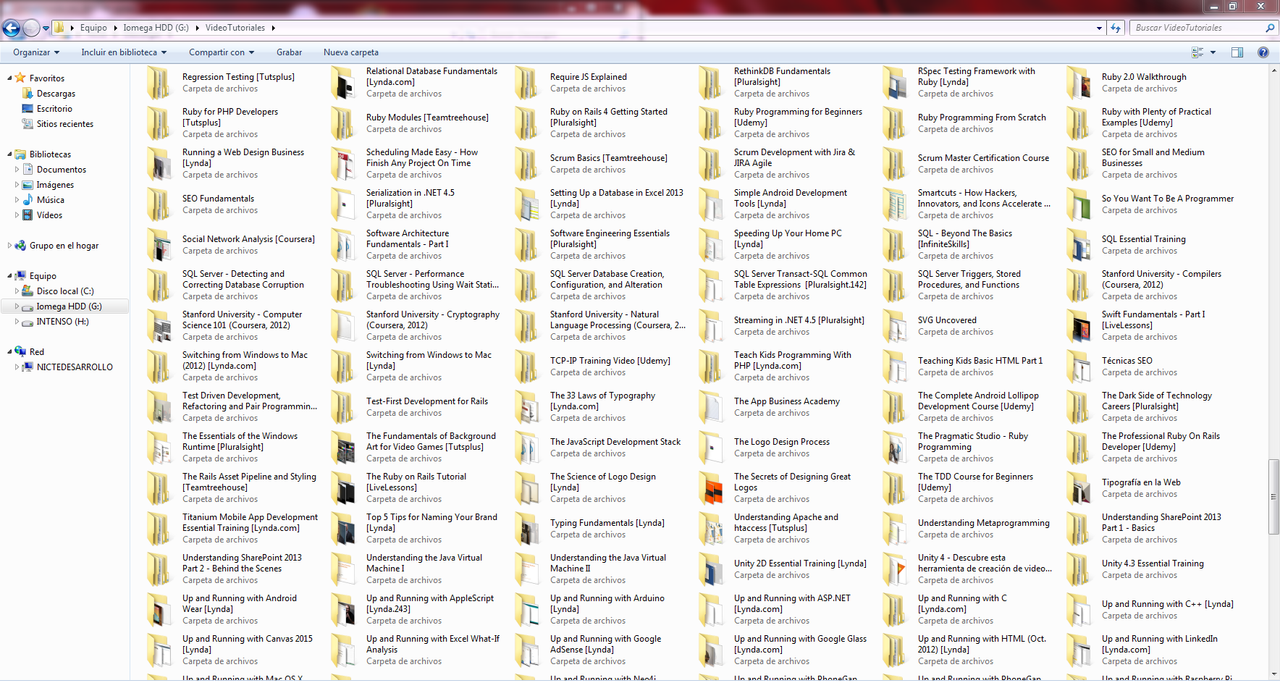1280x681 pixels.
Task: Collapse the Bibliotecas section
Action: click(10, 155)
